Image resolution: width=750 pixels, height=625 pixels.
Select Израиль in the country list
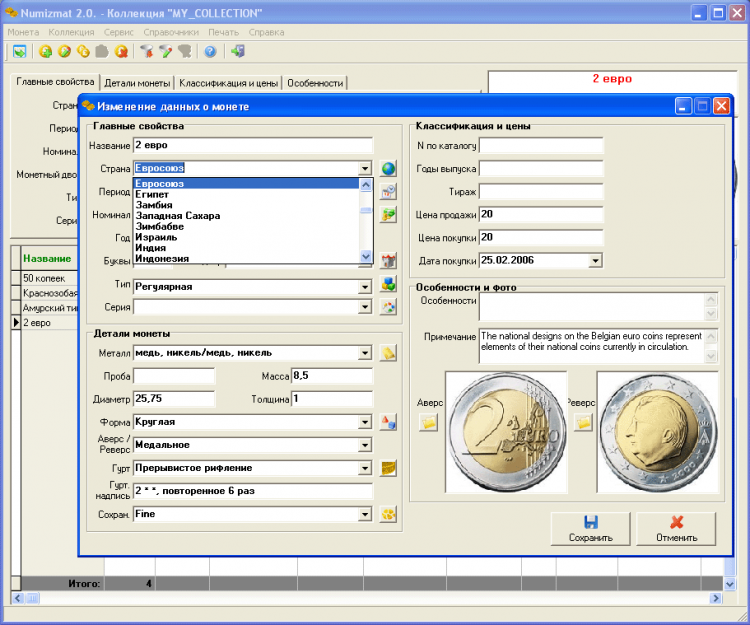pos(246,237)
